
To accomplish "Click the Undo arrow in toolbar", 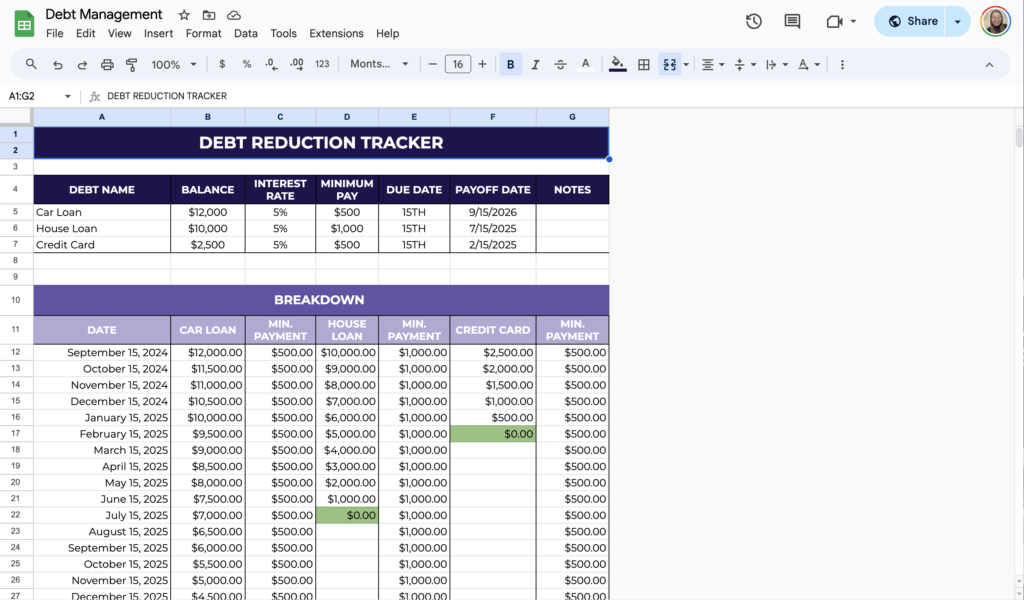I will pos(57,64).
